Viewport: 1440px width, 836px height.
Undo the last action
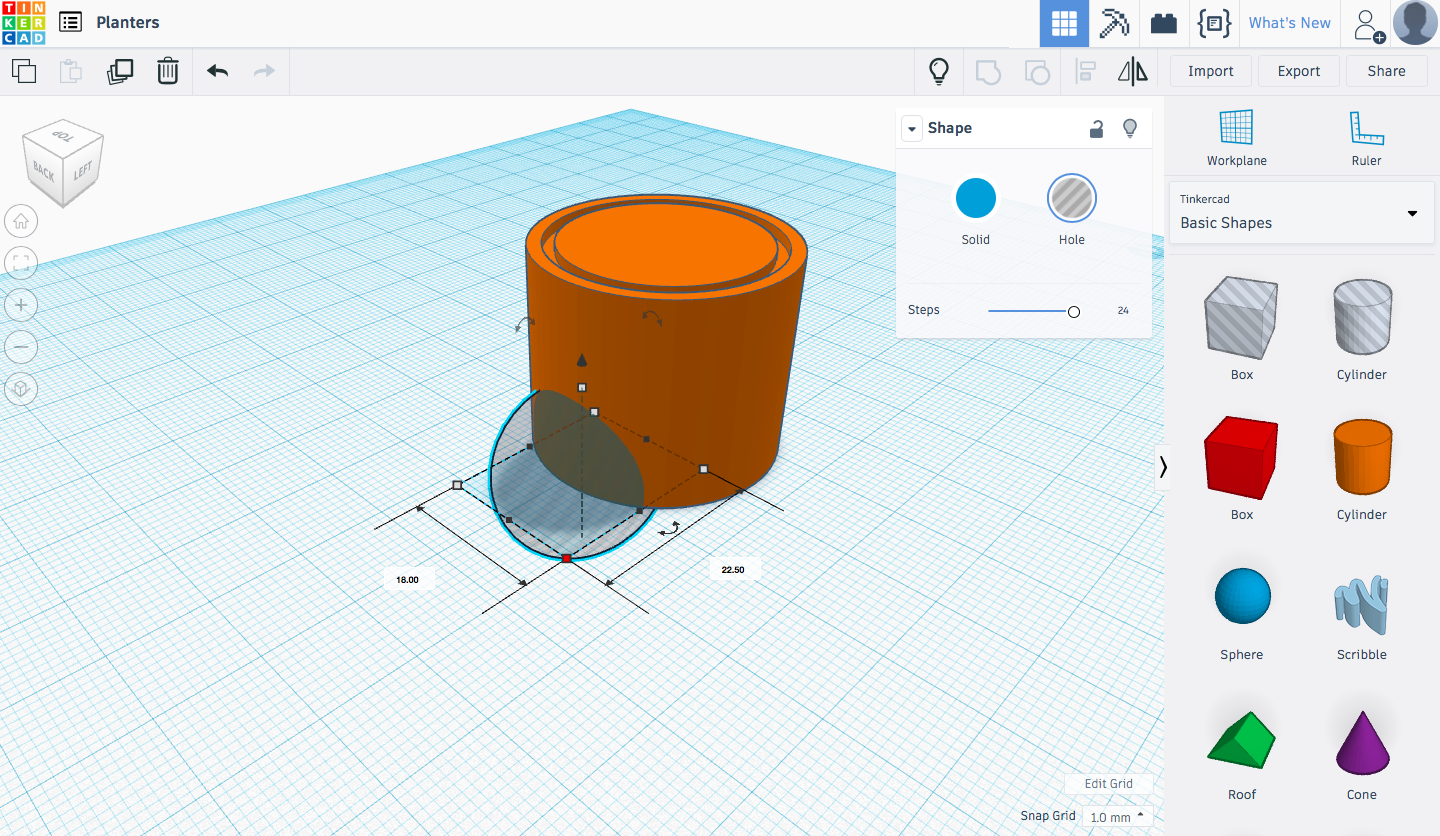pos(217,71)
